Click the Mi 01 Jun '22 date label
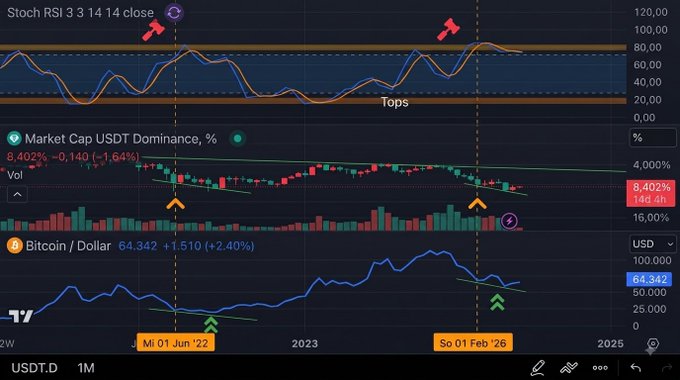The image size is (680, 380). (176, 343)
